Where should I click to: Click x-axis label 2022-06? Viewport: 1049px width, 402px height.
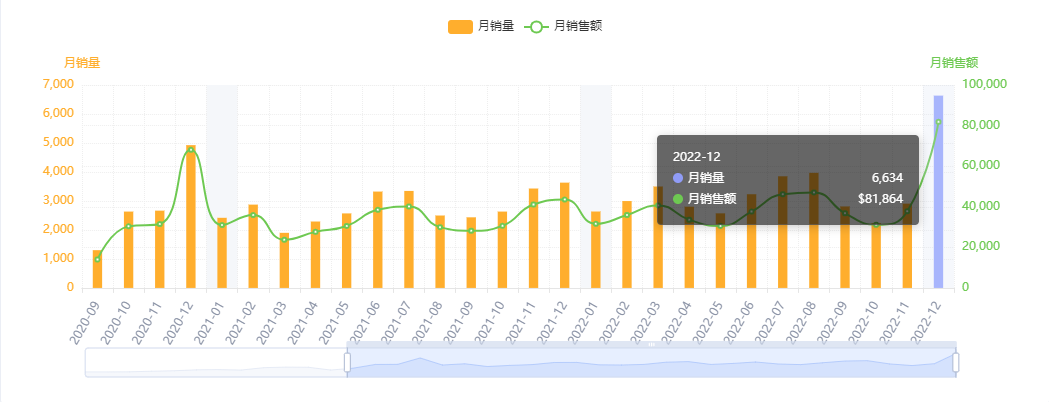pyautogui.click(x=741, y=320)
